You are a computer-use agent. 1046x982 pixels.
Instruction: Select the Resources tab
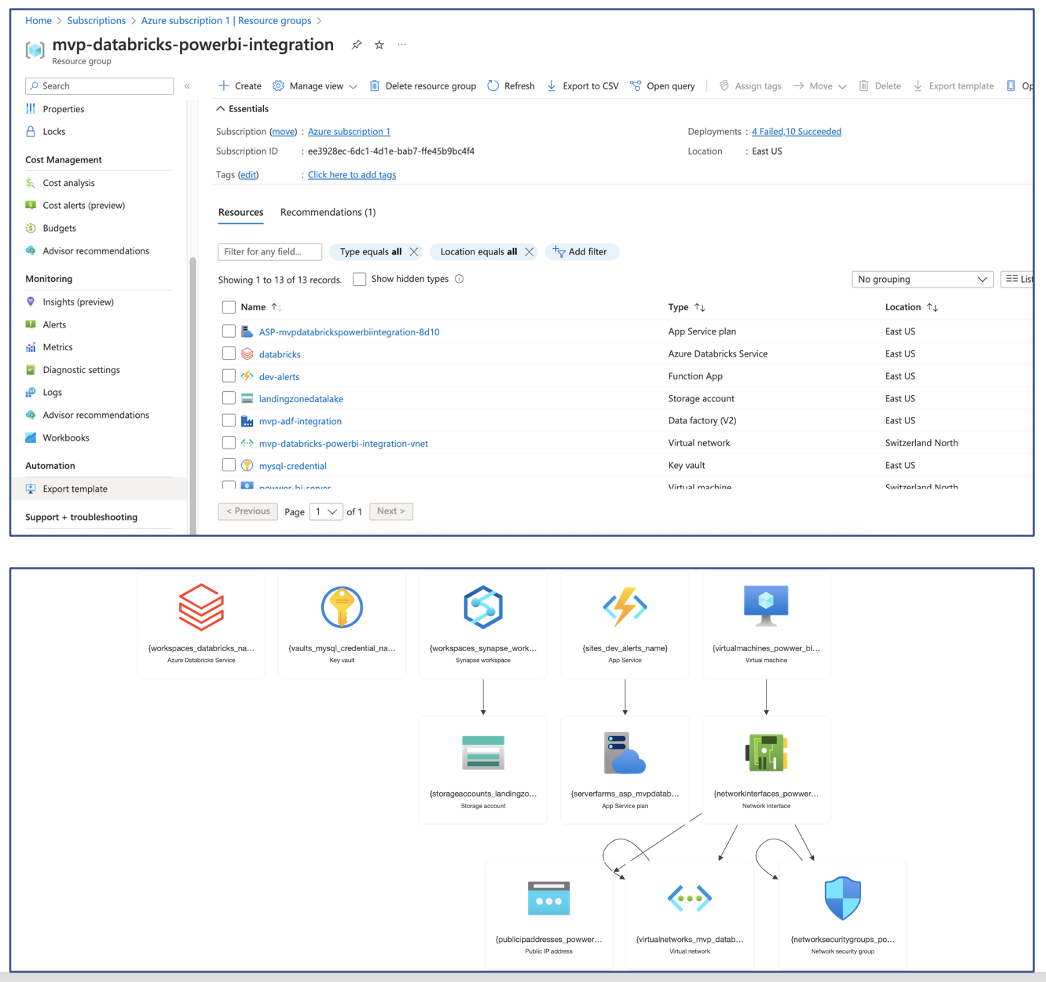click(241, 212)
